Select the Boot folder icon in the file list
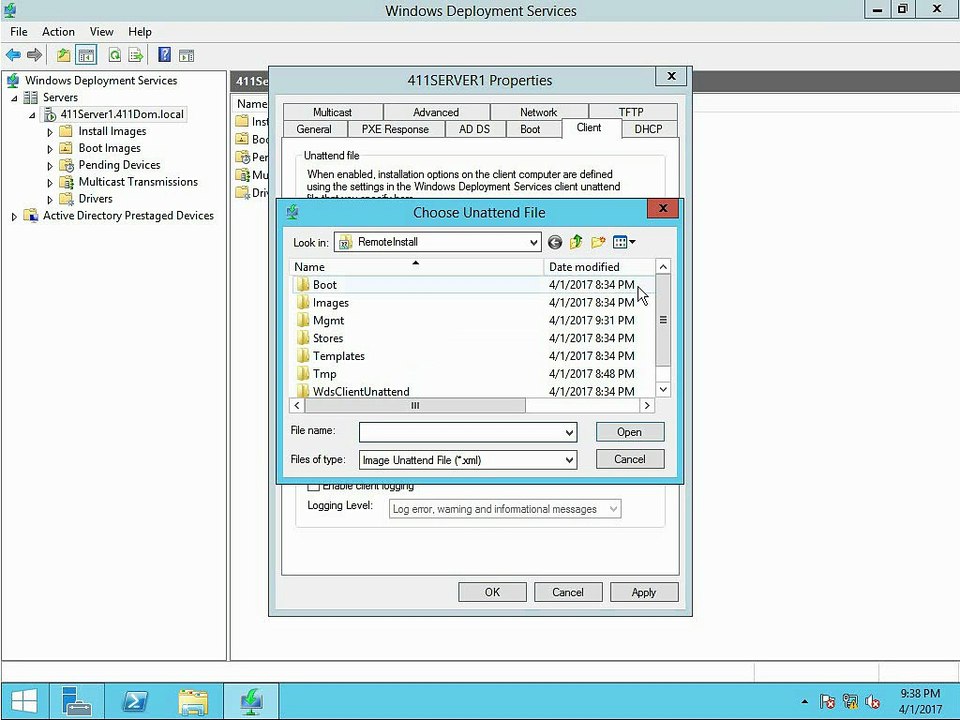This screenshot has height=720, width=960. (x=303, y=285)
